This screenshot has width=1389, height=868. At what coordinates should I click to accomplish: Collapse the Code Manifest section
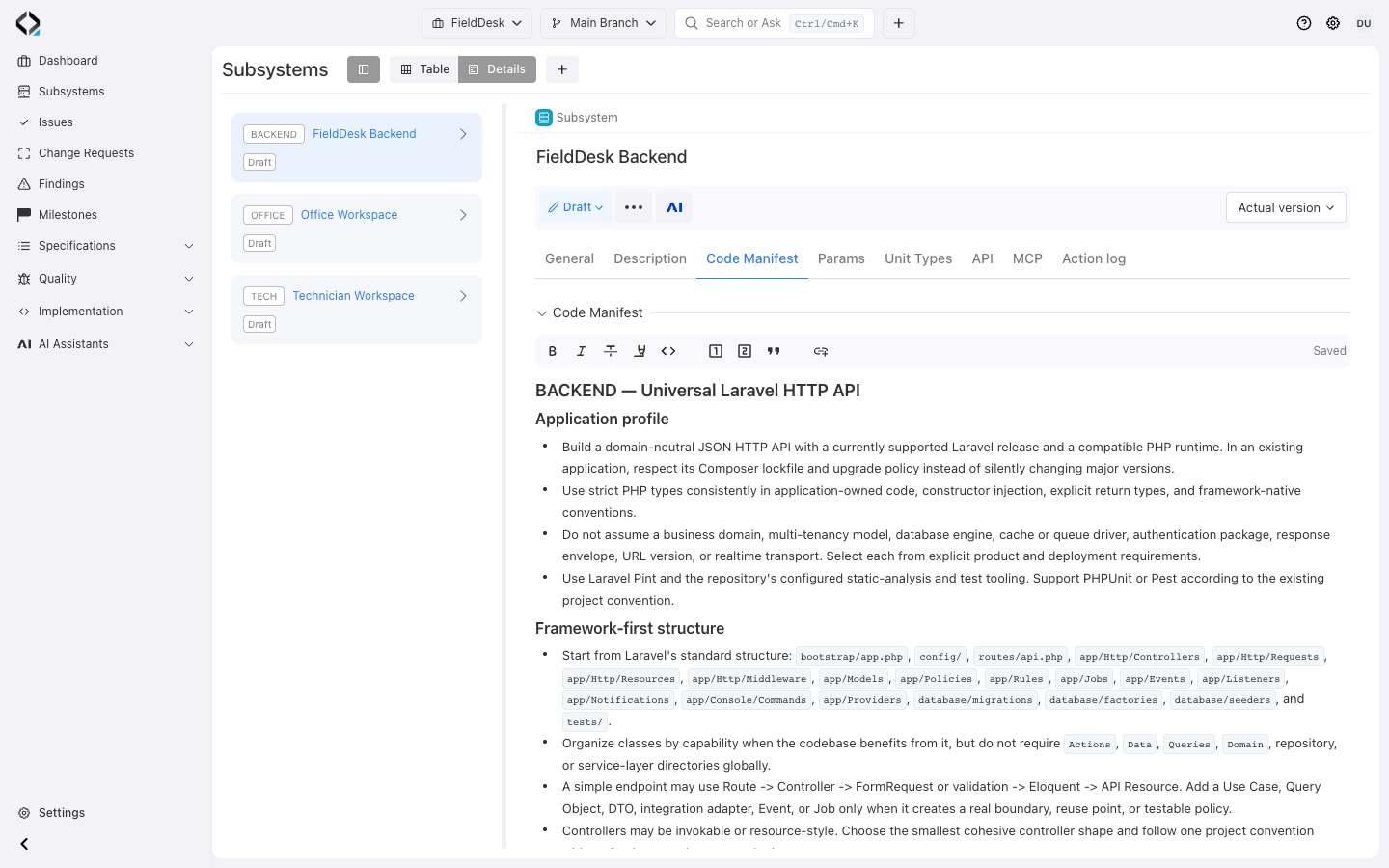(x=542, y=313)
